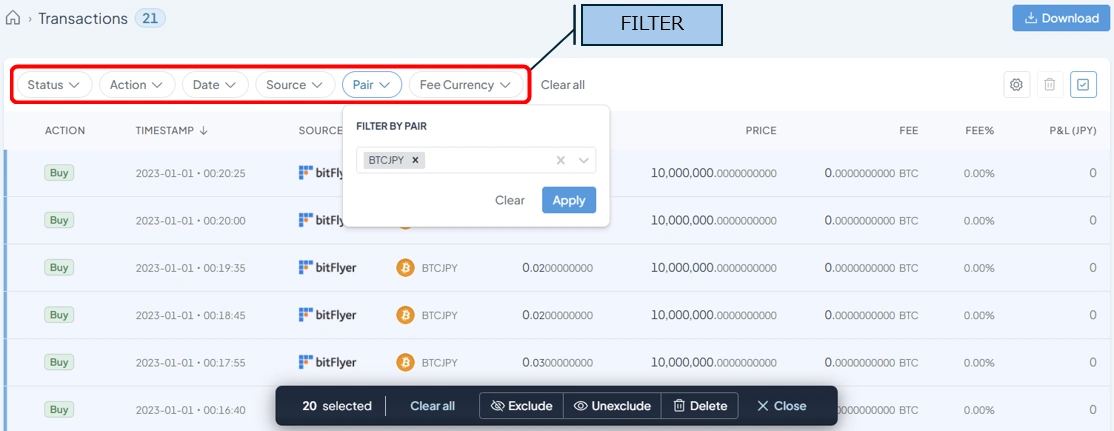Click Clear in the pair filter popup
The width and height of the screenshot is (1114, 431).
[x=510, y=200]
